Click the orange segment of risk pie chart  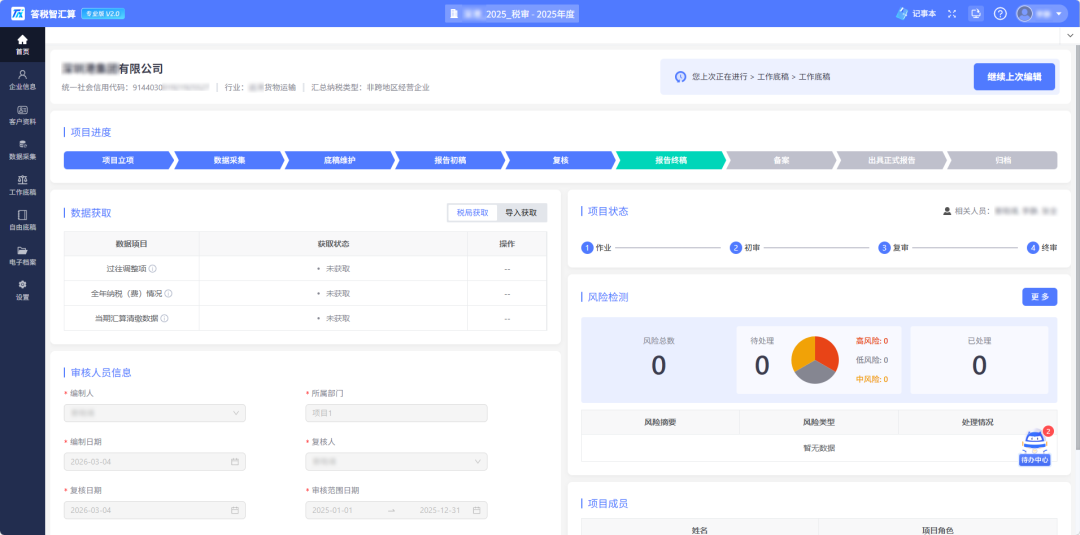click(x=802, y=353)
